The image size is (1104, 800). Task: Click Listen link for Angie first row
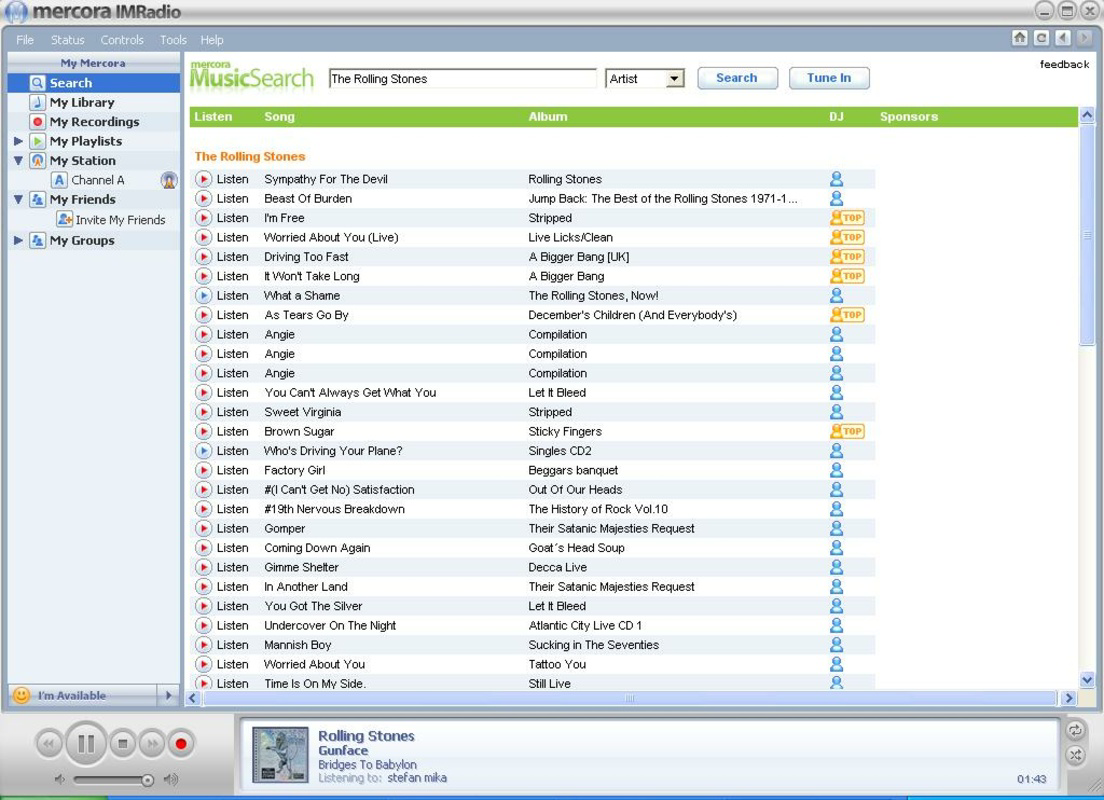click(x=232, y=335)
